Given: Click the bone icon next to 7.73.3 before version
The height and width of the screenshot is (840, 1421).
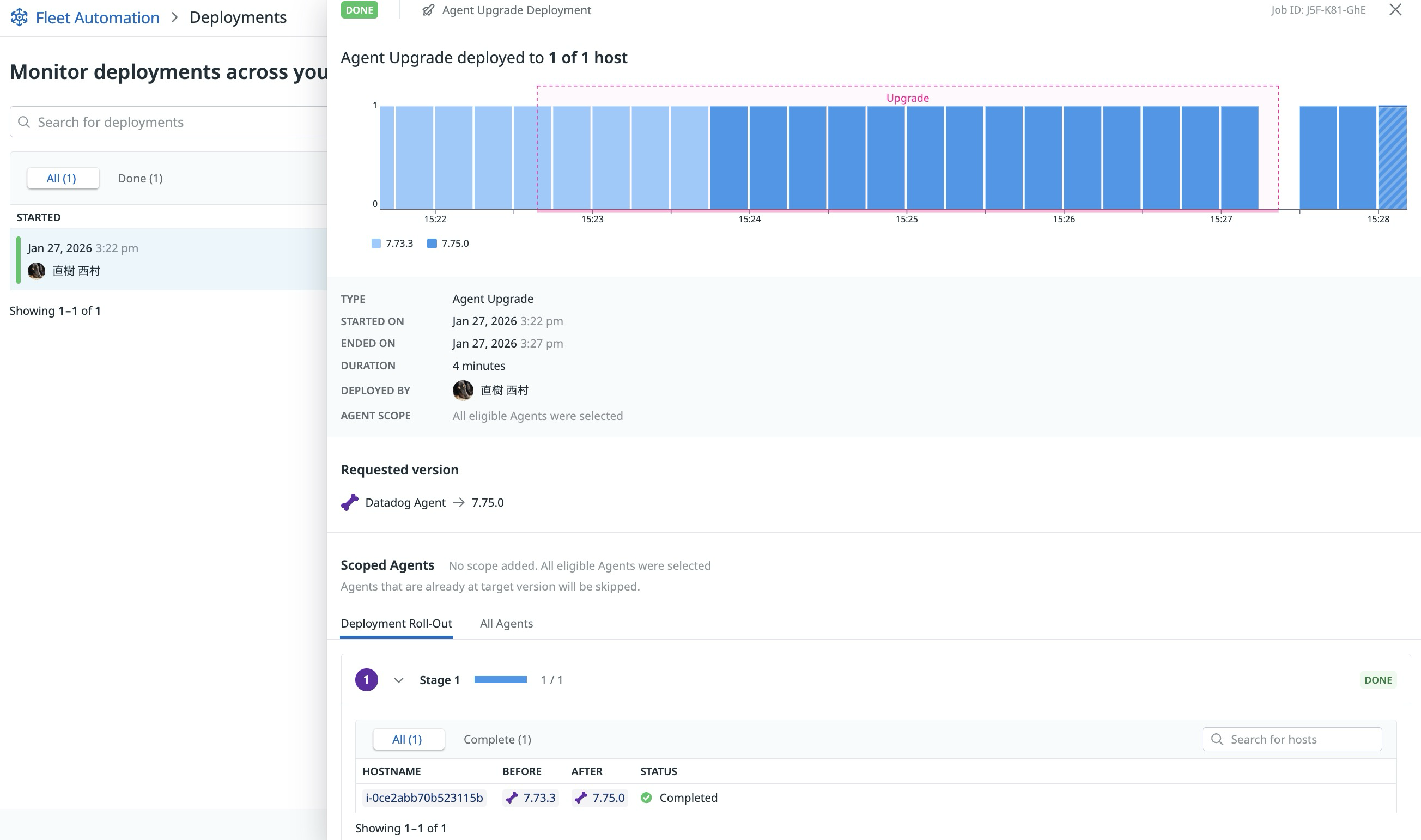Looking at the screenshot, I should pyautogui.click(x=513, y=798).
